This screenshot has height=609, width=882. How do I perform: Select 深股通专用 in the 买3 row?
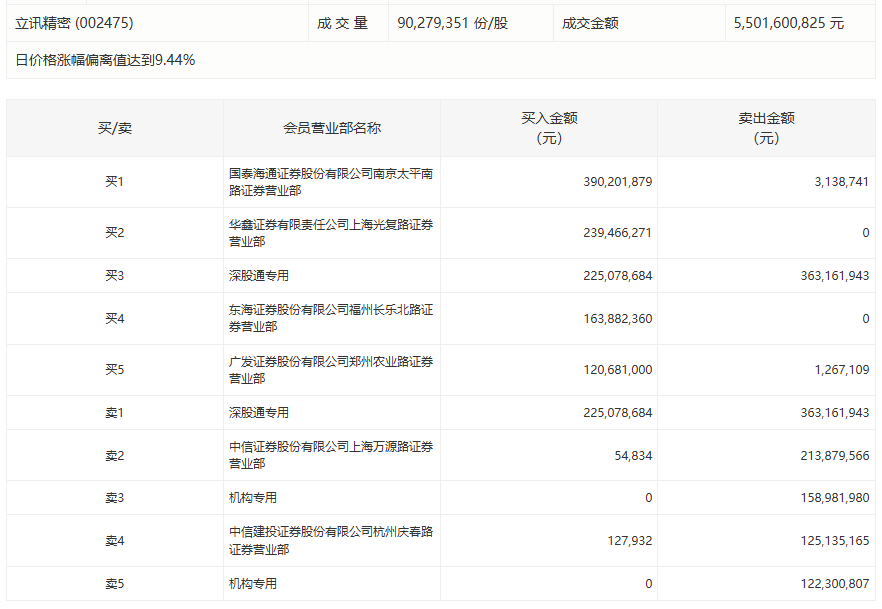259,276
